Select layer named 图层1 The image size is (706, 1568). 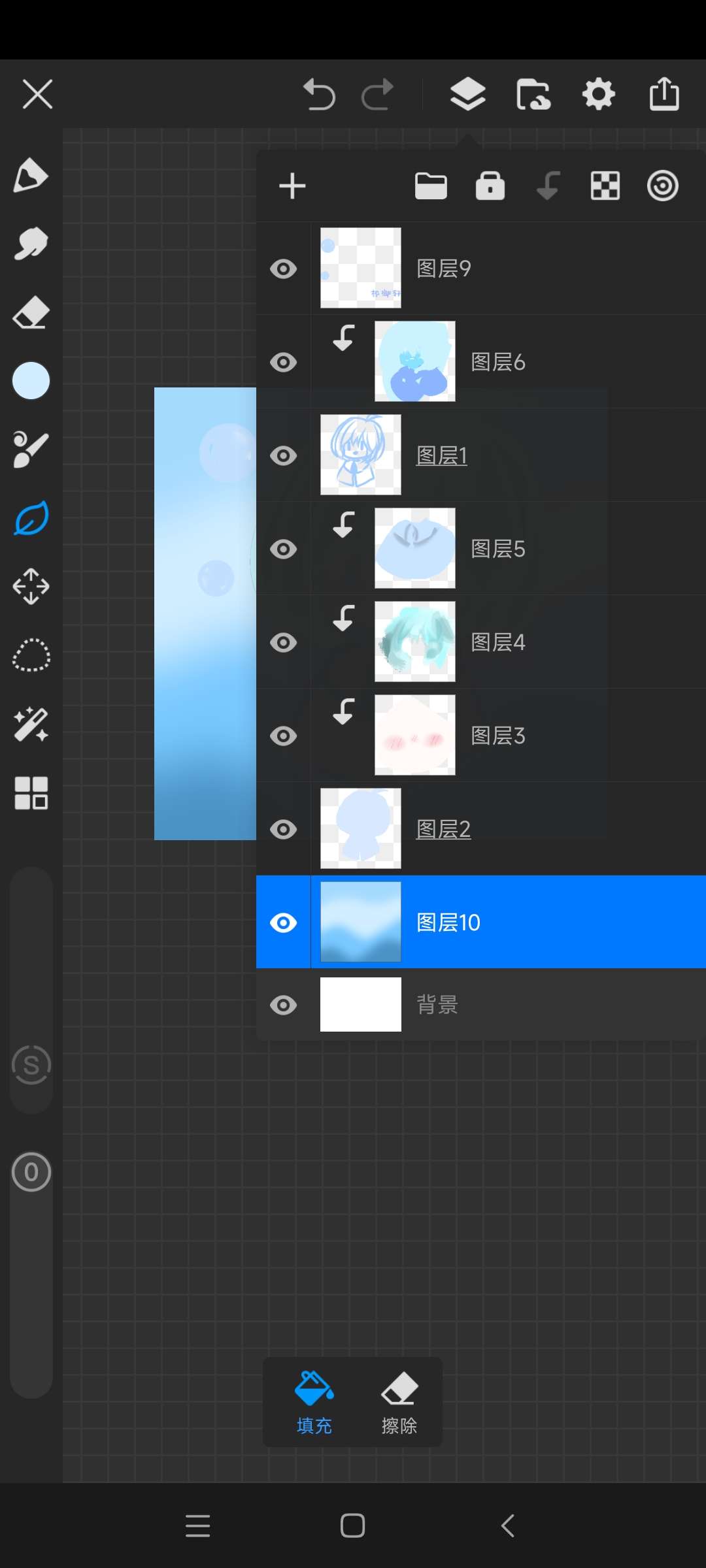[442, 455]
